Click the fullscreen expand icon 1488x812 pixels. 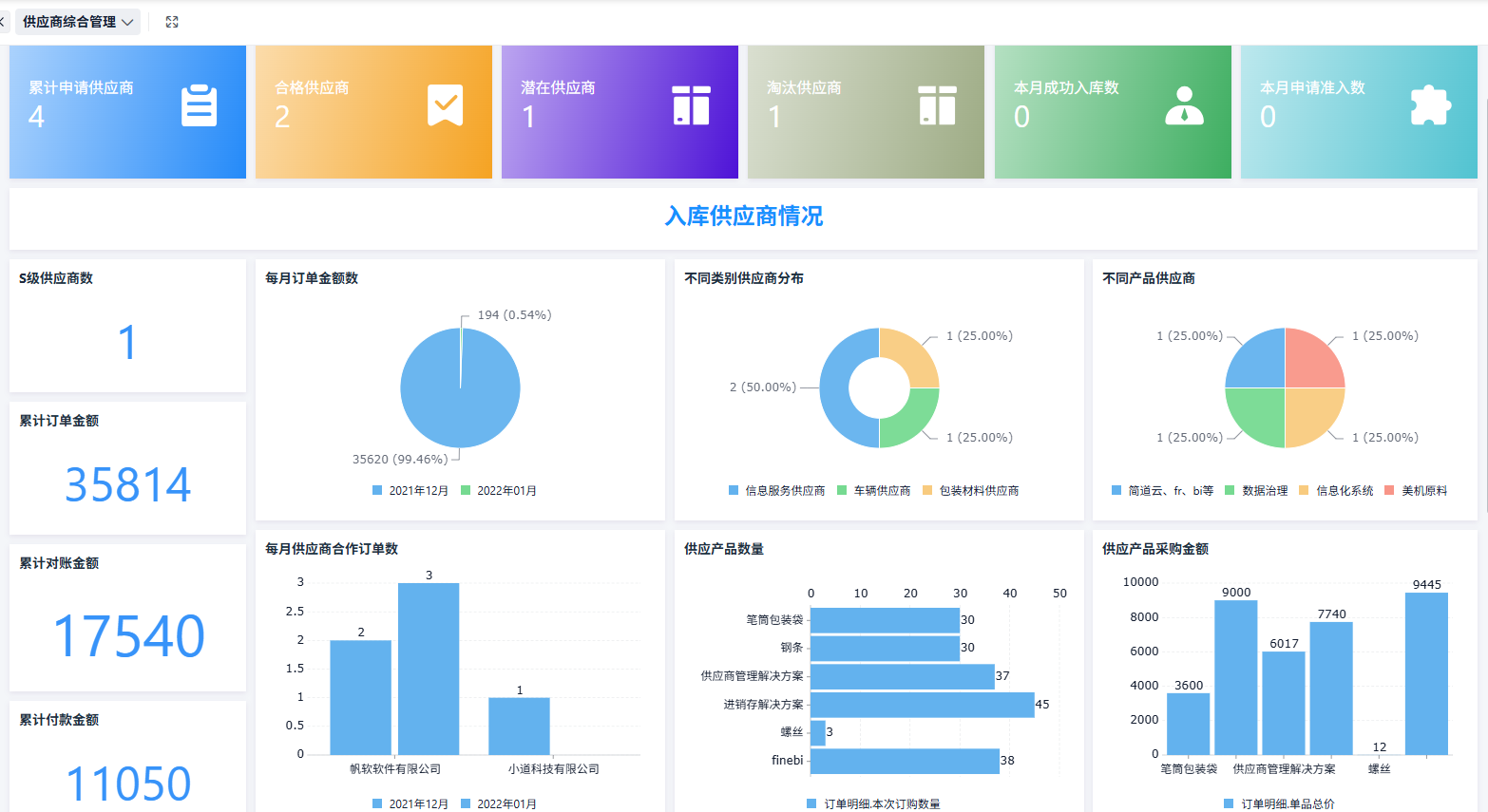pos(172,22)
